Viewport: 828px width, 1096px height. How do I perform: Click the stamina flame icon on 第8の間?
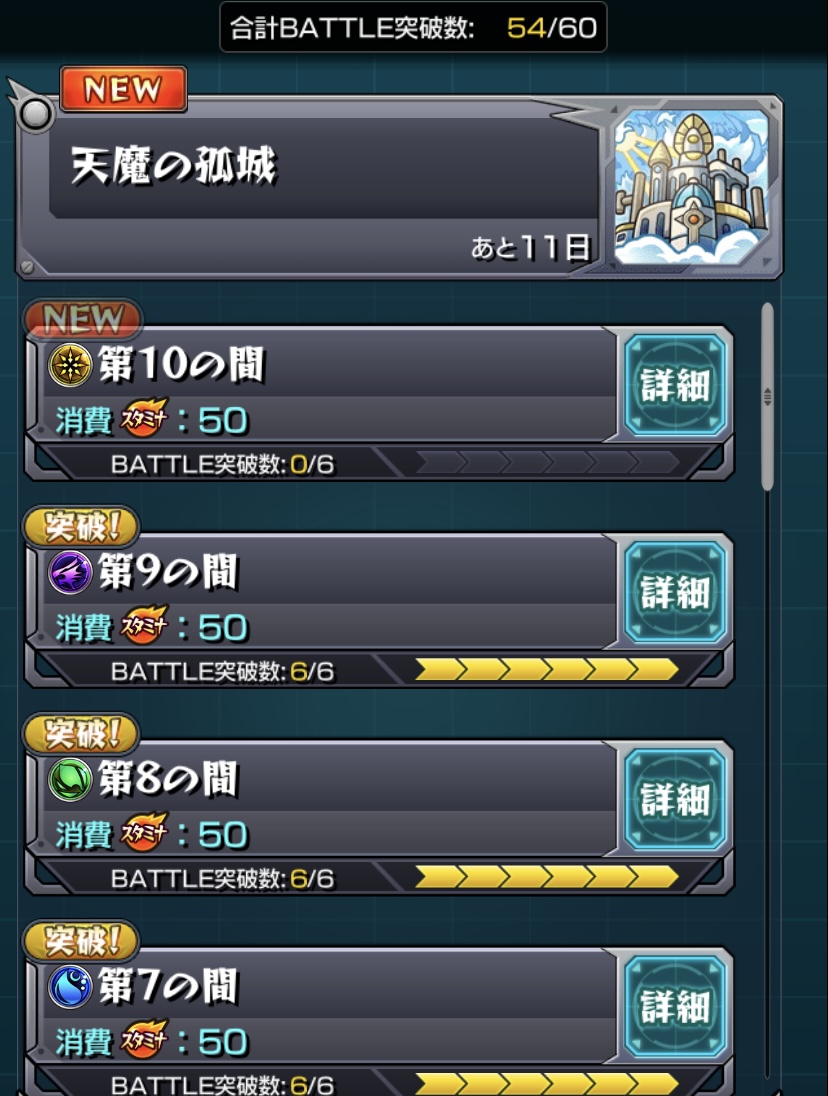click(145, 832)
